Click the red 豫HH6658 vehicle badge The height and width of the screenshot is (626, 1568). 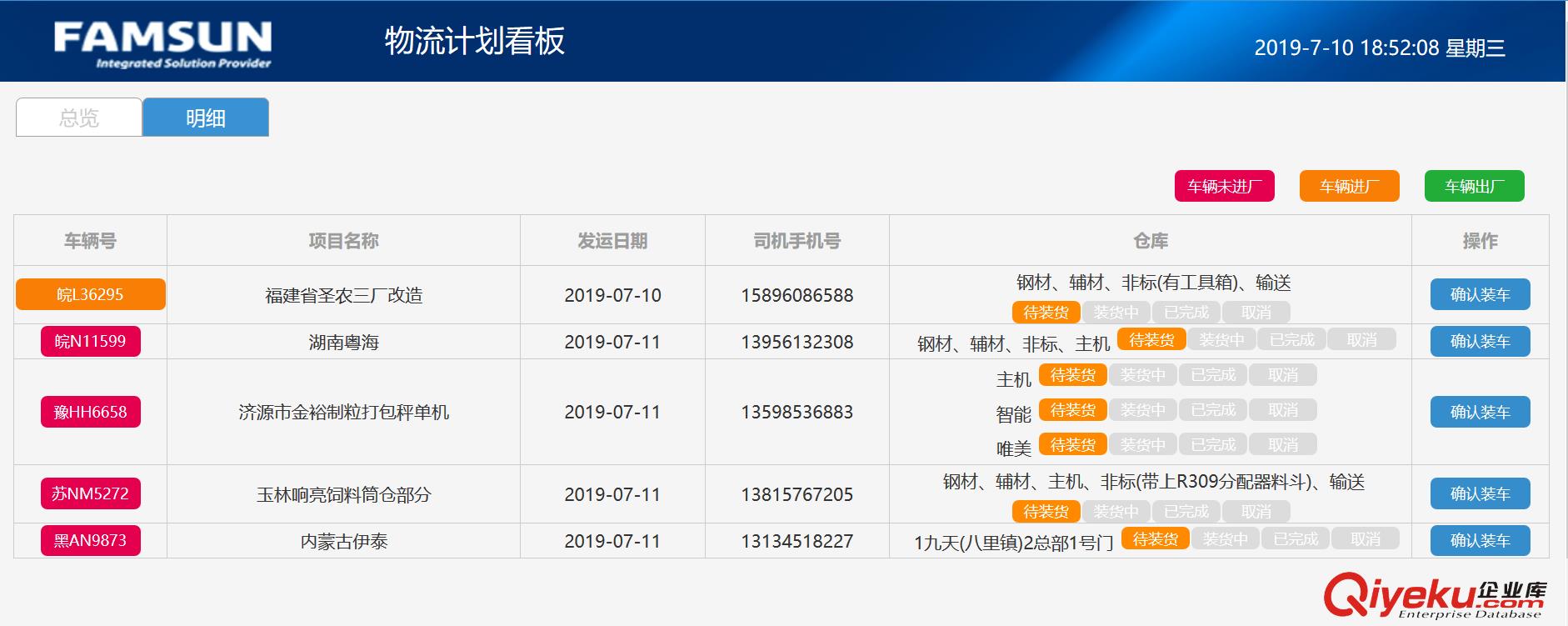(x=90, y=412)
